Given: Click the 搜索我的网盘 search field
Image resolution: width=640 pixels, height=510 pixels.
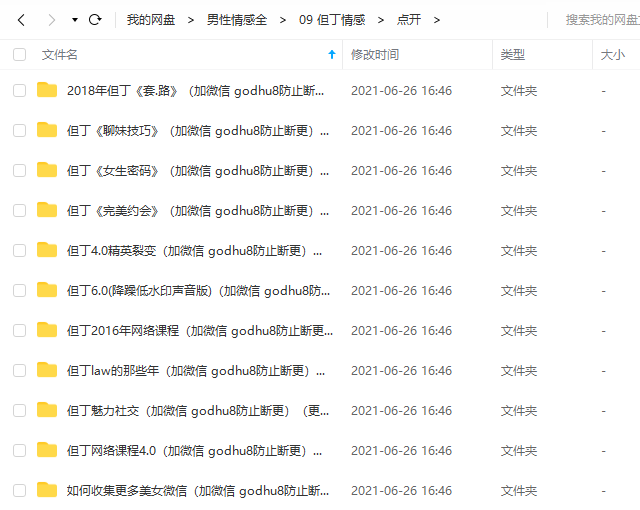Looking at the screenshot, I should pos(600,20).
